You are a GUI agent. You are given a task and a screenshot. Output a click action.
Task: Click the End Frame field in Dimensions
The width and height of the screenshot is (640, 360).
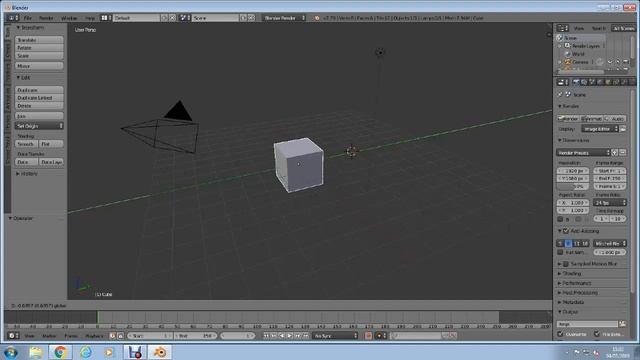click(610, 179)
